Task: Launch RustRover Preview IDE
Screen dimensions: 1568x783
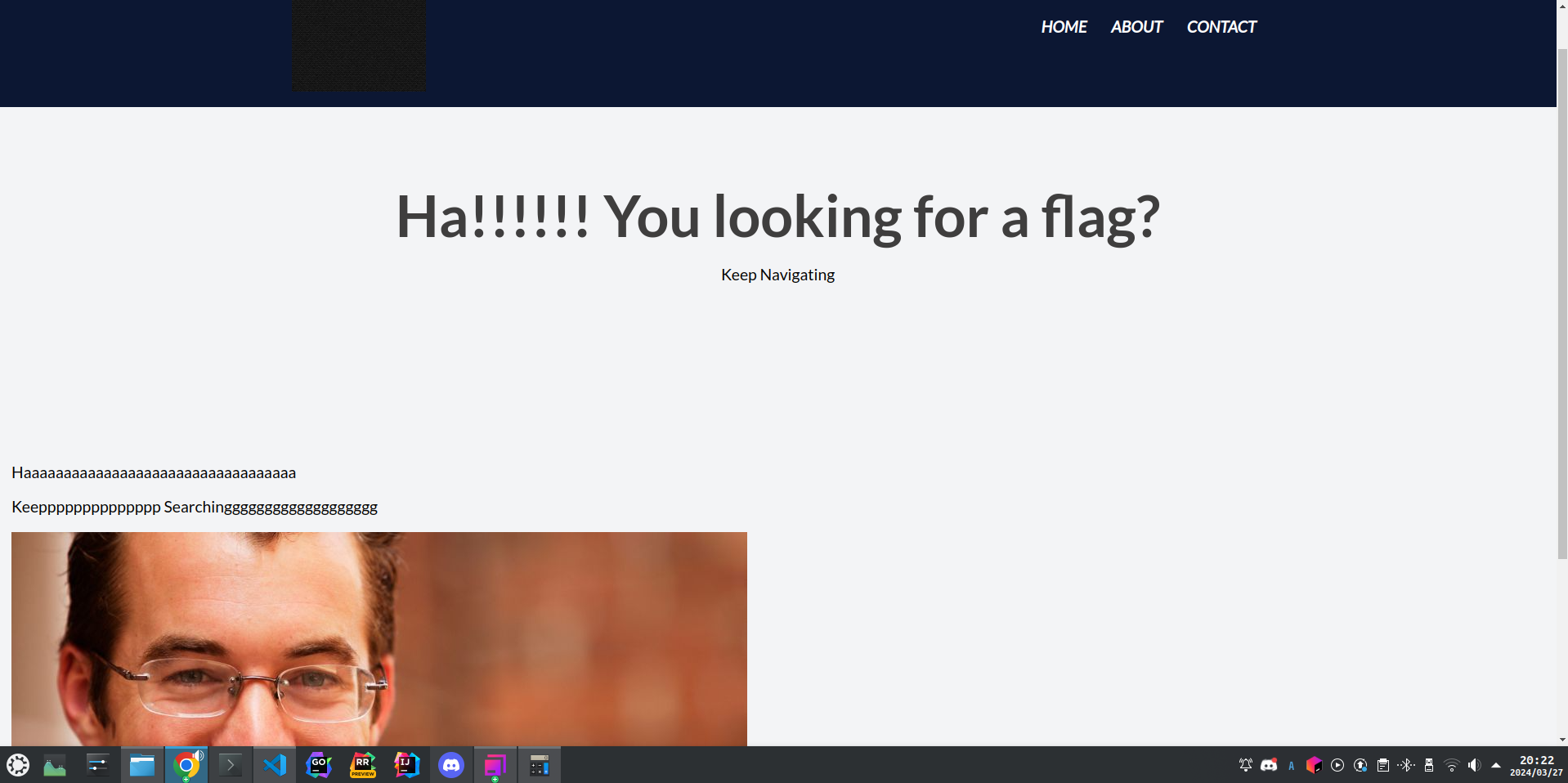Action: pos(363,765)
